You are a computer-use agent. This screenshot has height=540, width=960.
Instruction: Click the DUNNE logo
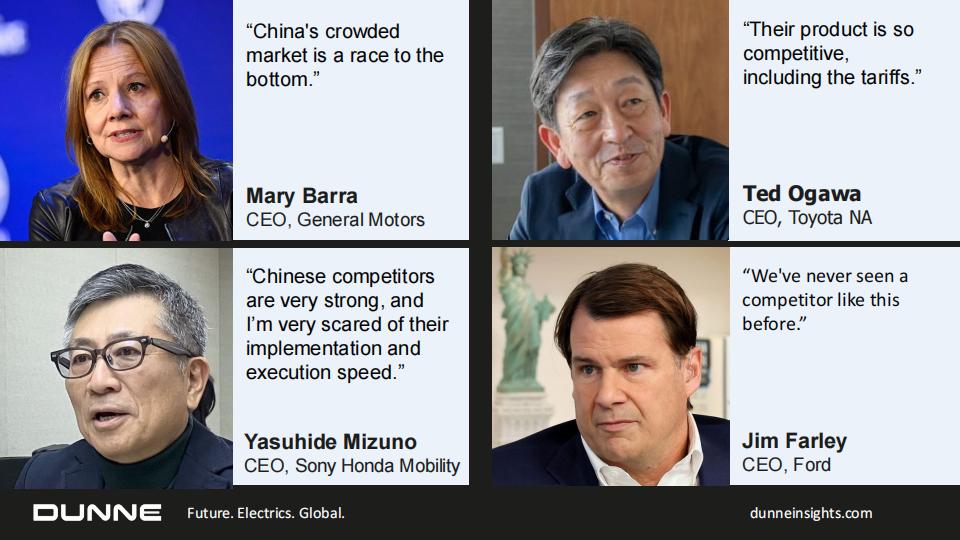click(x=97, y=512)
